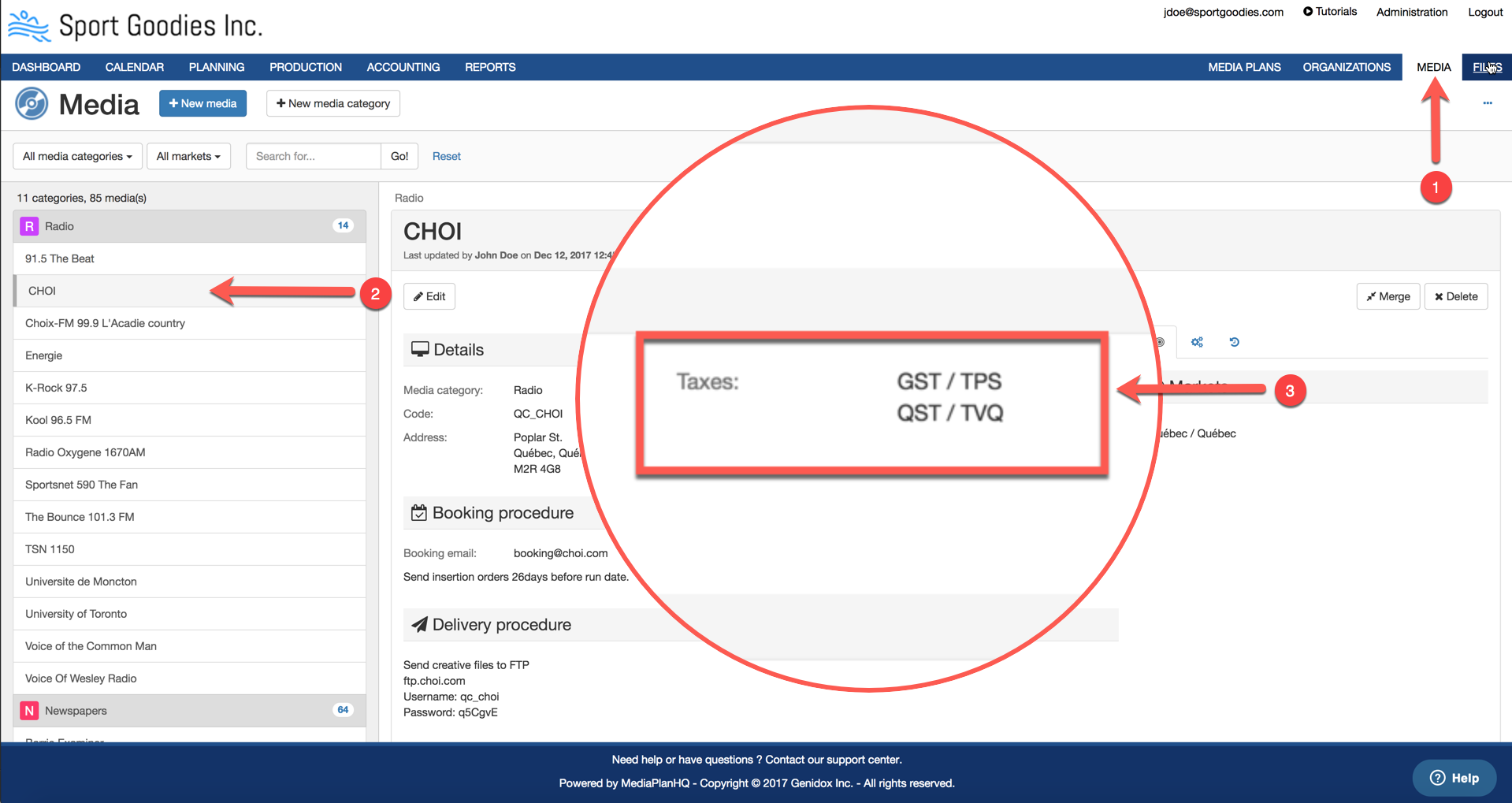Open the Accounting menu
The image size is (1512, 803).
tap(403, 67)
